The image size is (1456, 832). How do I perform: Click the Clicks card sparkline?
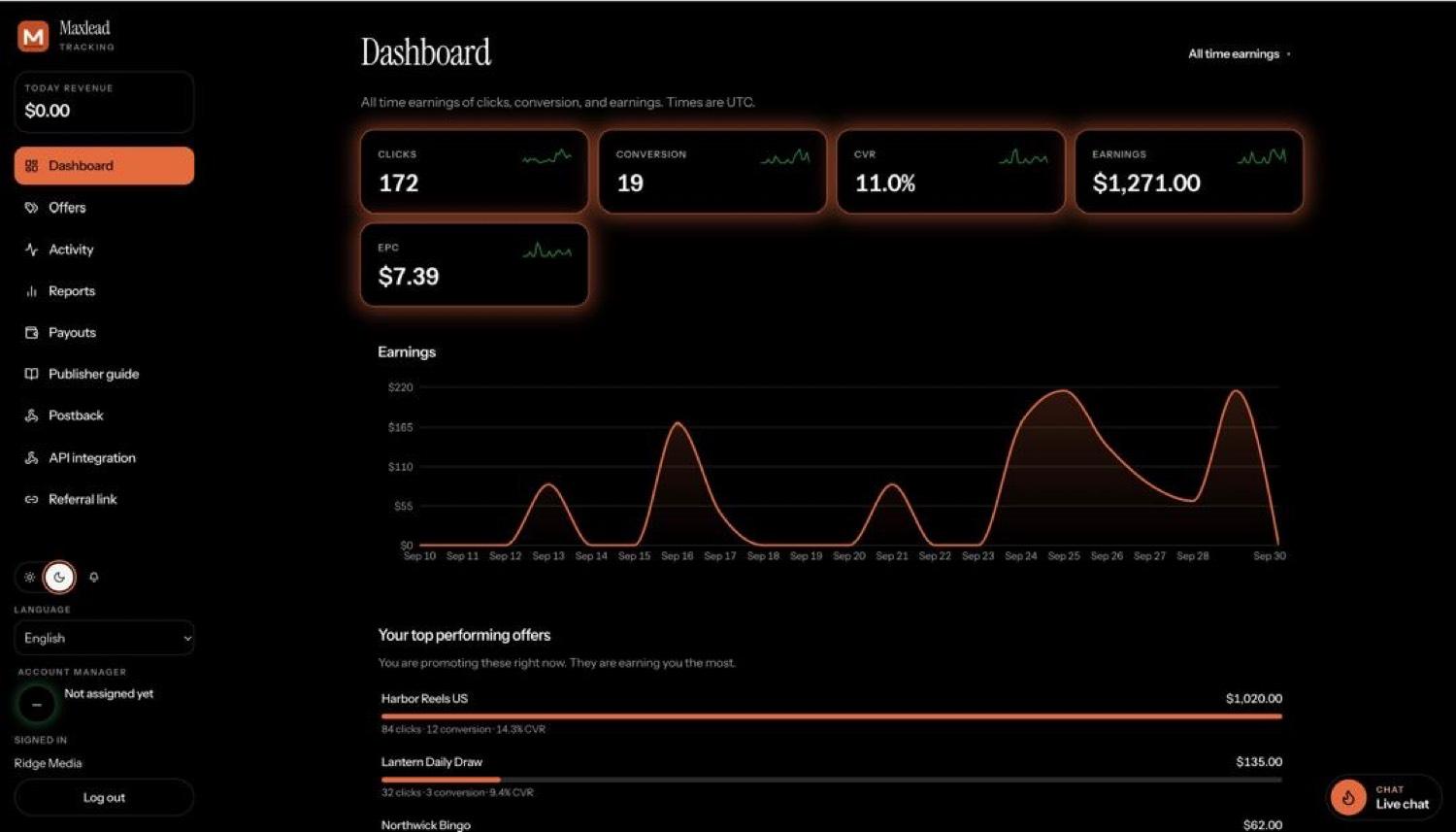[546, 156]
